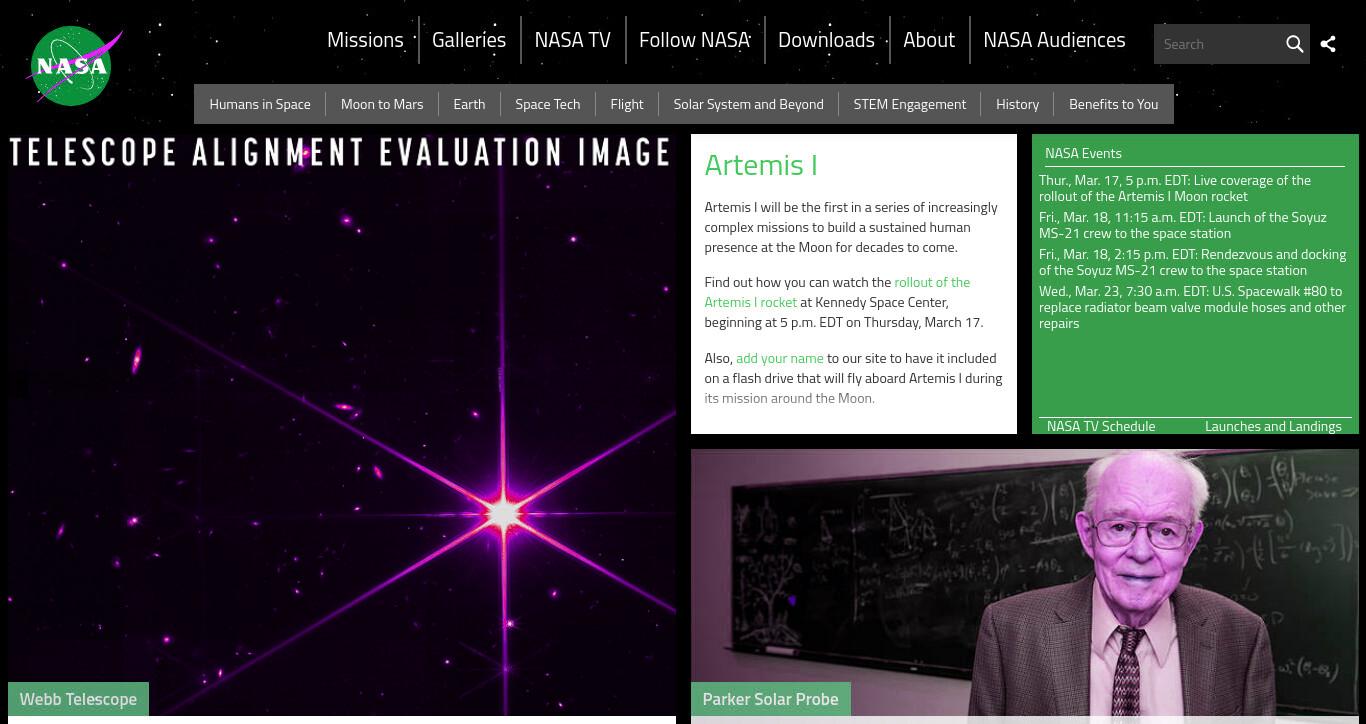The width and height of the screenshot is (1366, 724).
Task: Open the About menu
Action: pyautogui.click(x=929, y=40)
